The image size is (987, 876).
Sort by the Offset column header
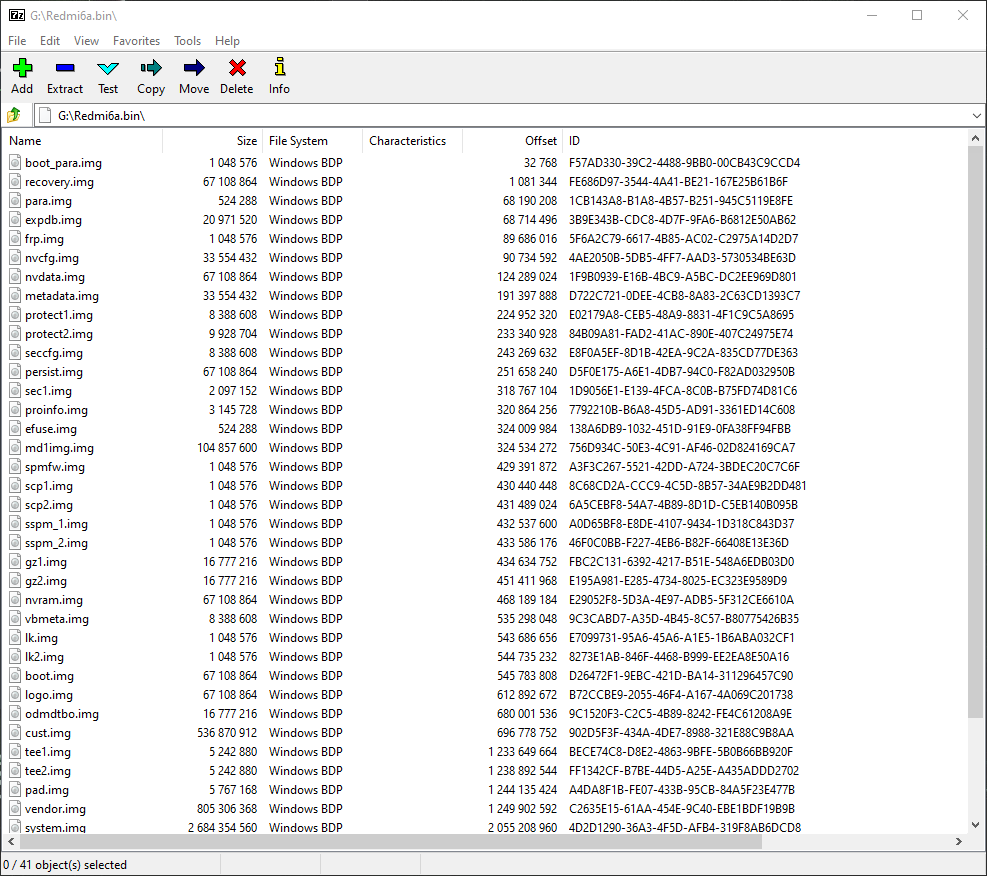512,141
